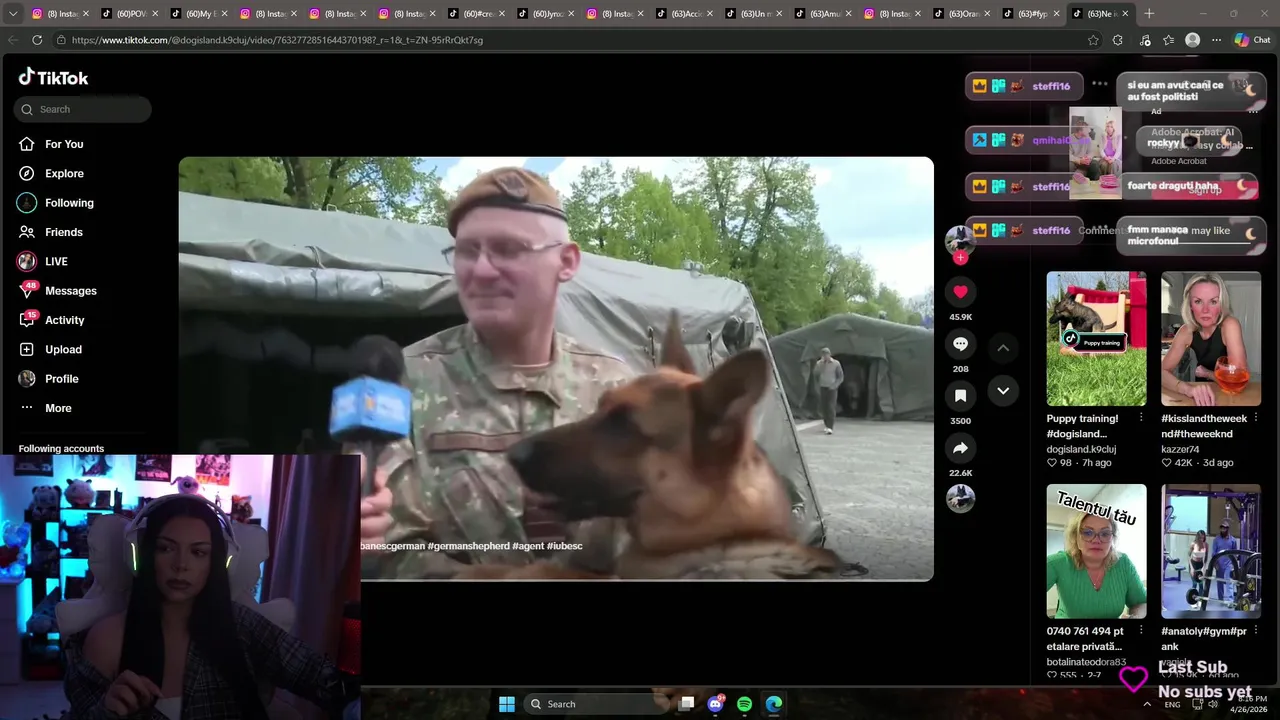Click the Edge taskbar icon
Viewport: 1280px width, 720px height.
click(774, 704)
